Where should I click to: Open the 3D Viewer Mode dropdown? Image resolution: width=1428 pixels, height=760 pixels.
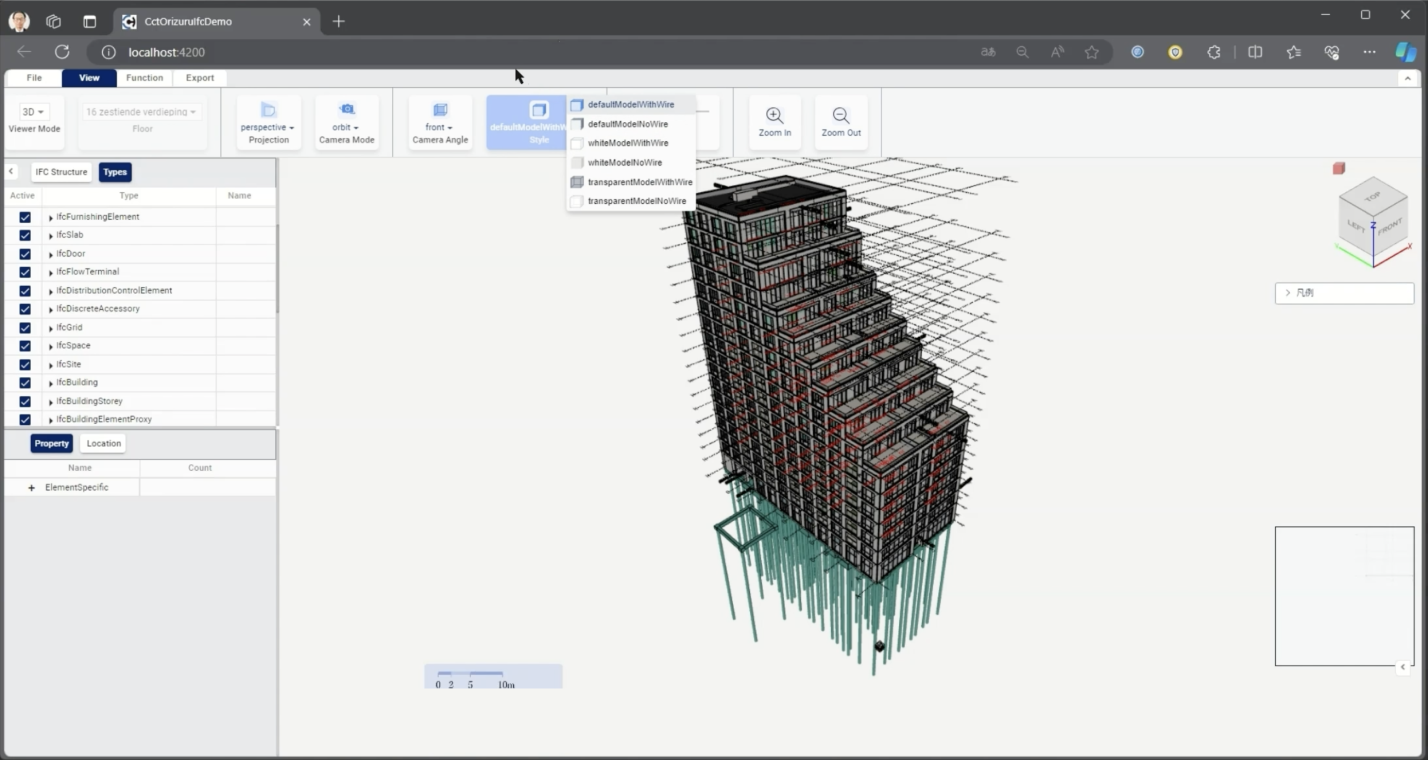(34, 112)
